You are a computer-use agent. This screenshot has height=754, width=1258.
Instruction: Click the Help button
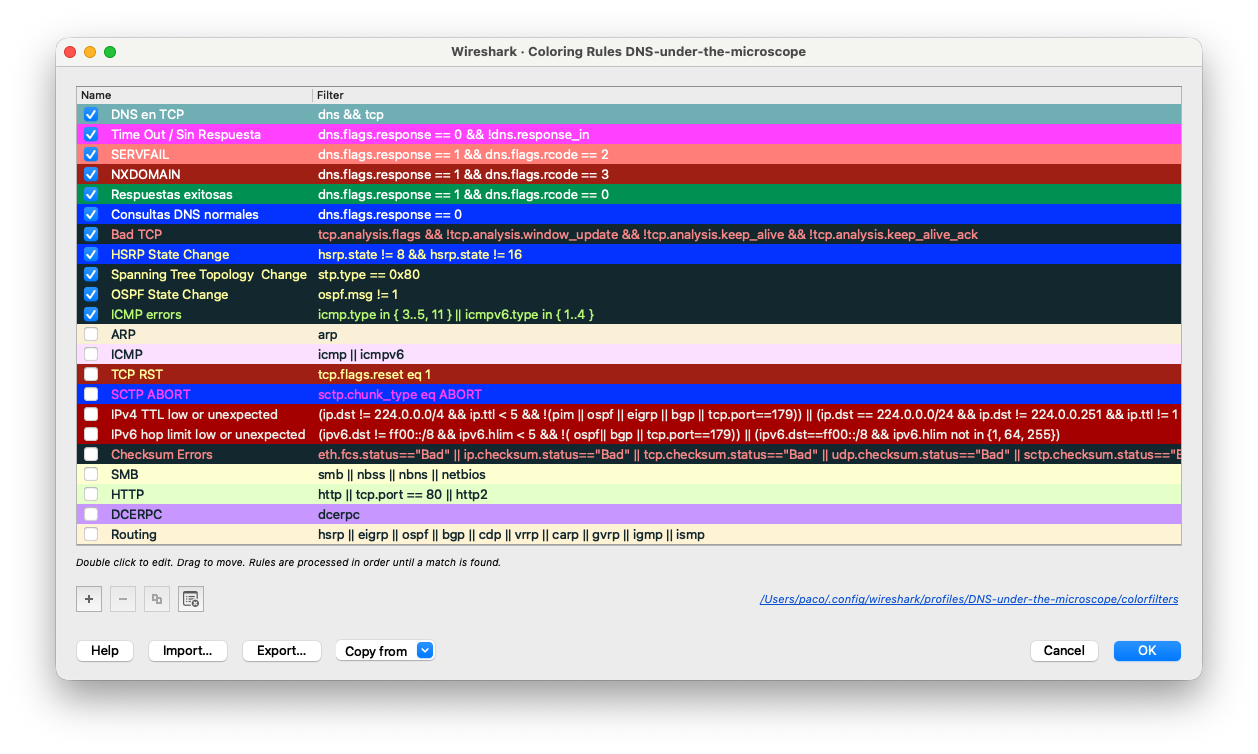(x=105, y=651)
